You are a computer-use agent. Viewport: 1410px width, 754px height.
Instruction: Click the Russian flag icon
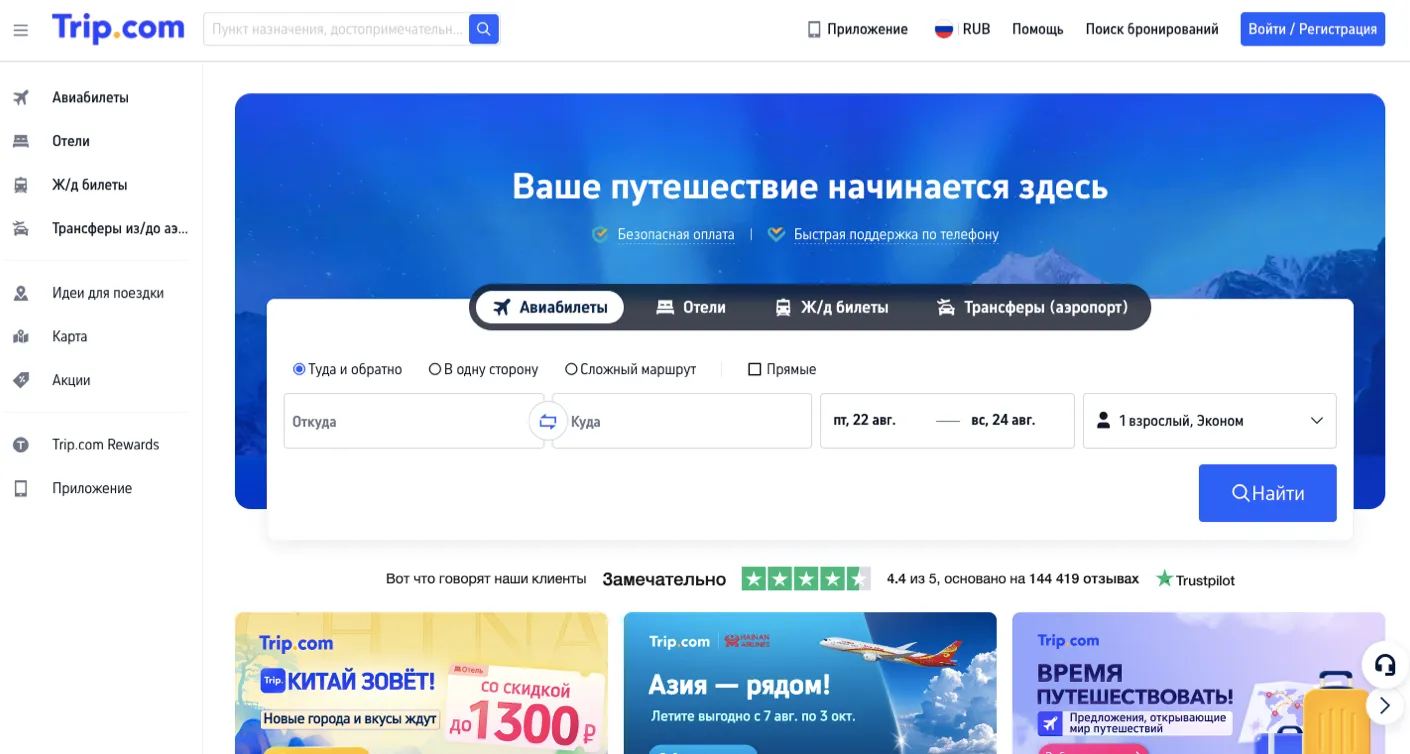(944, 30)
